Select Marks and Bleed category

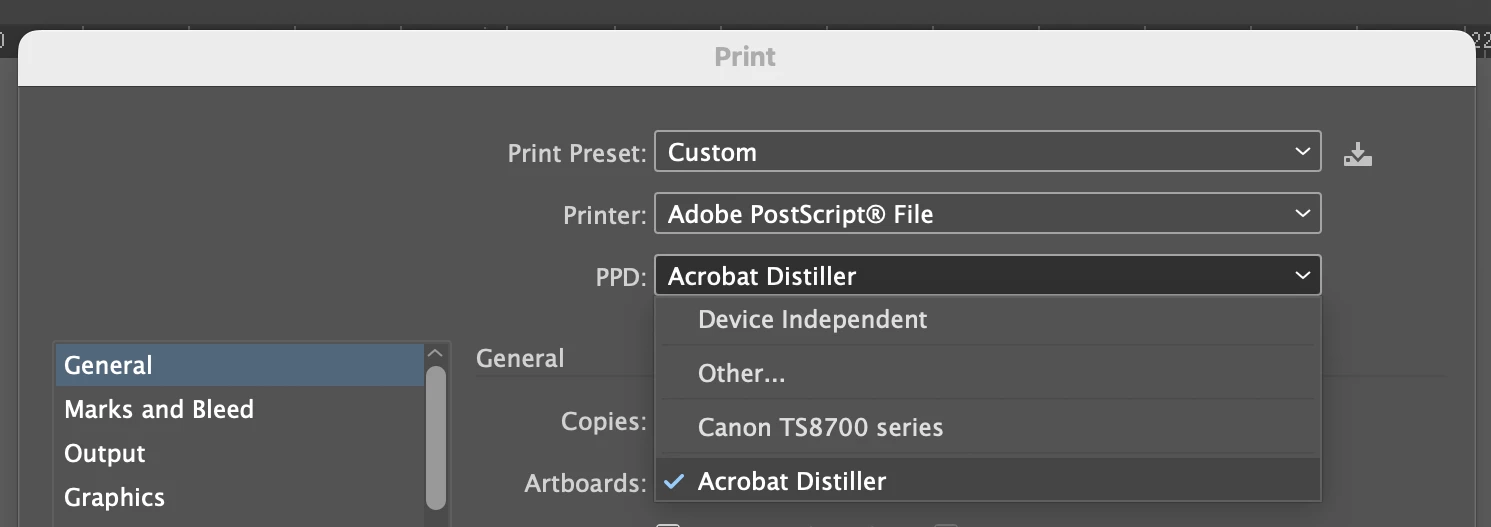click(x=240, y=409)
